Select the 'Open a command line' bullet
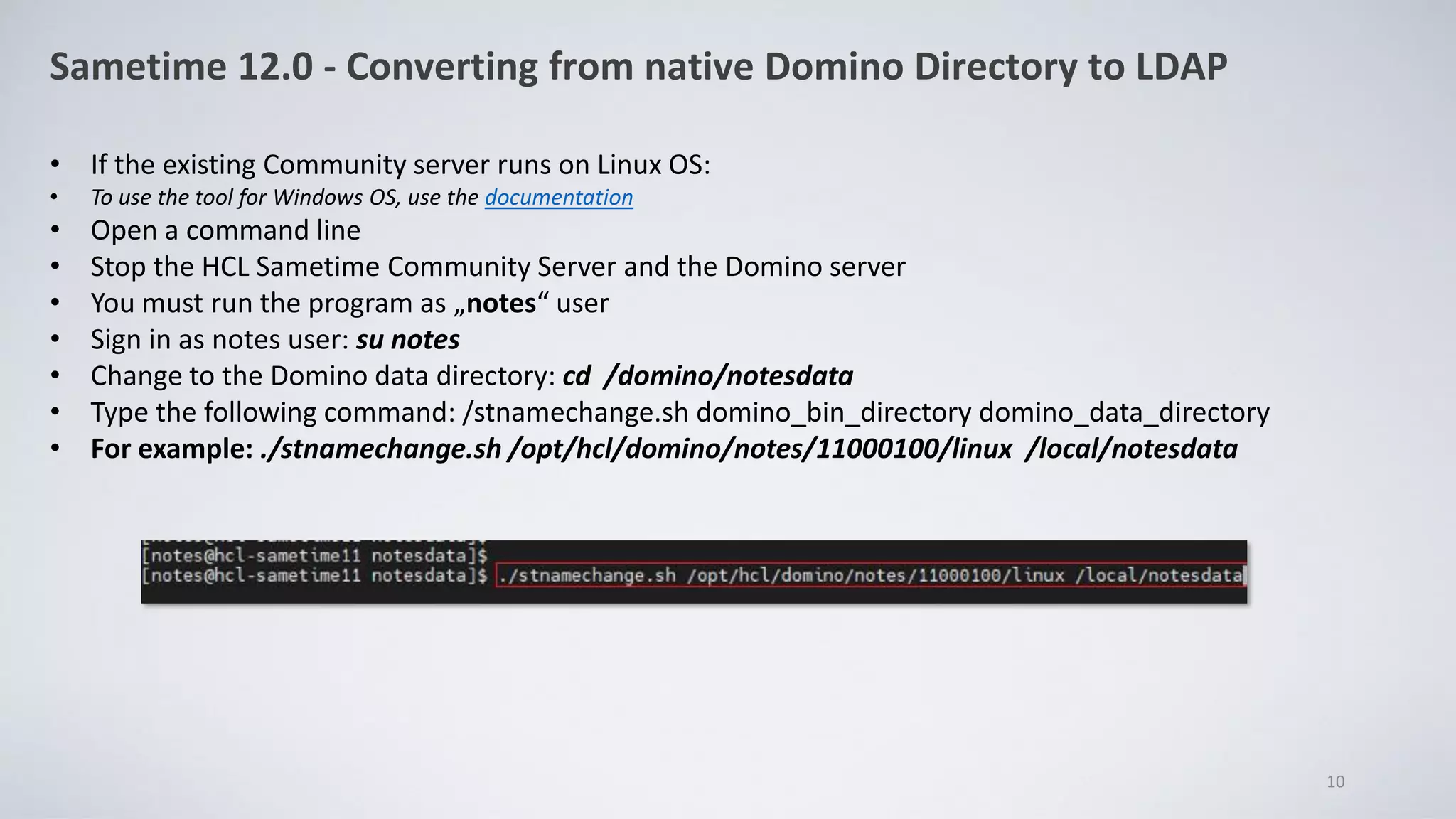This screenshot has width=1456, height=819. (x=225, y=230)
